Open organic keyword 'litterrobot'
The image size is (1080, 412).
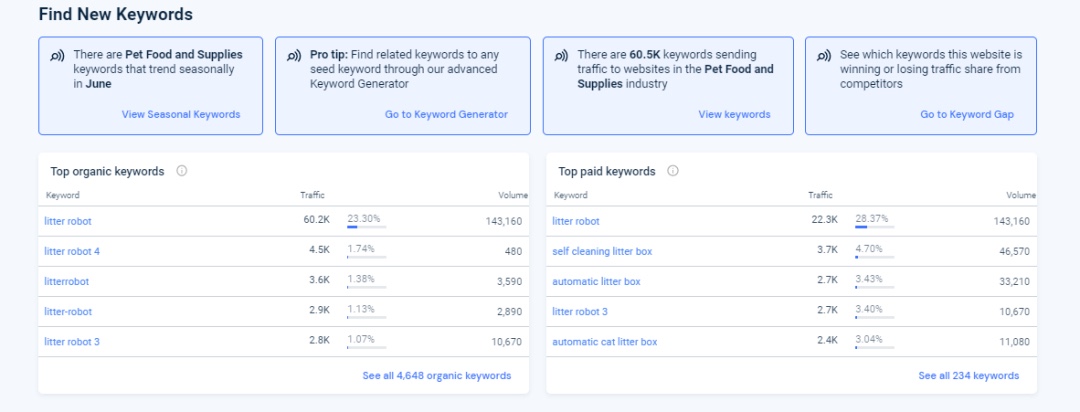click(67, 282)
